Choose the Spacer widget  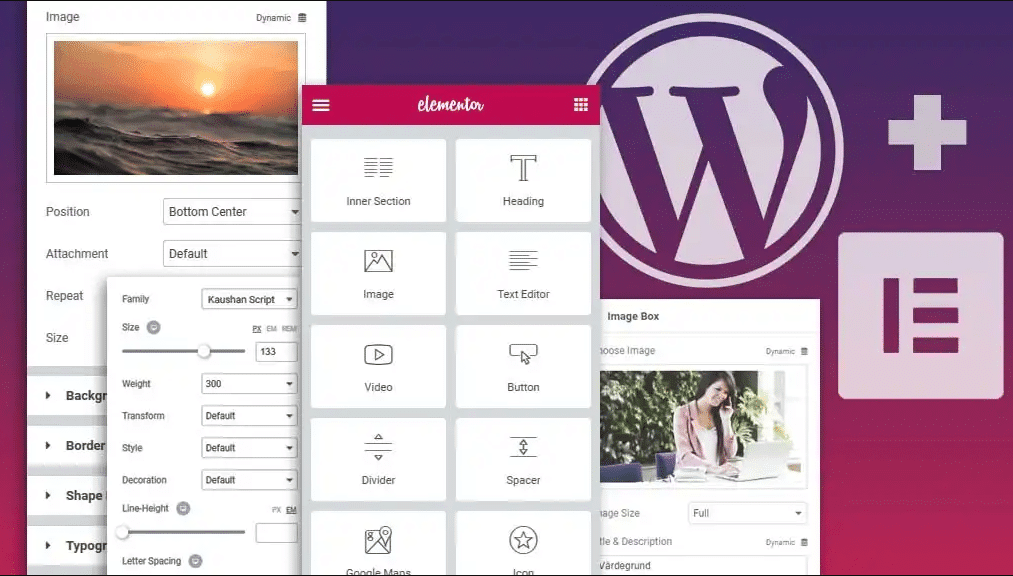(x=523, y=459)
